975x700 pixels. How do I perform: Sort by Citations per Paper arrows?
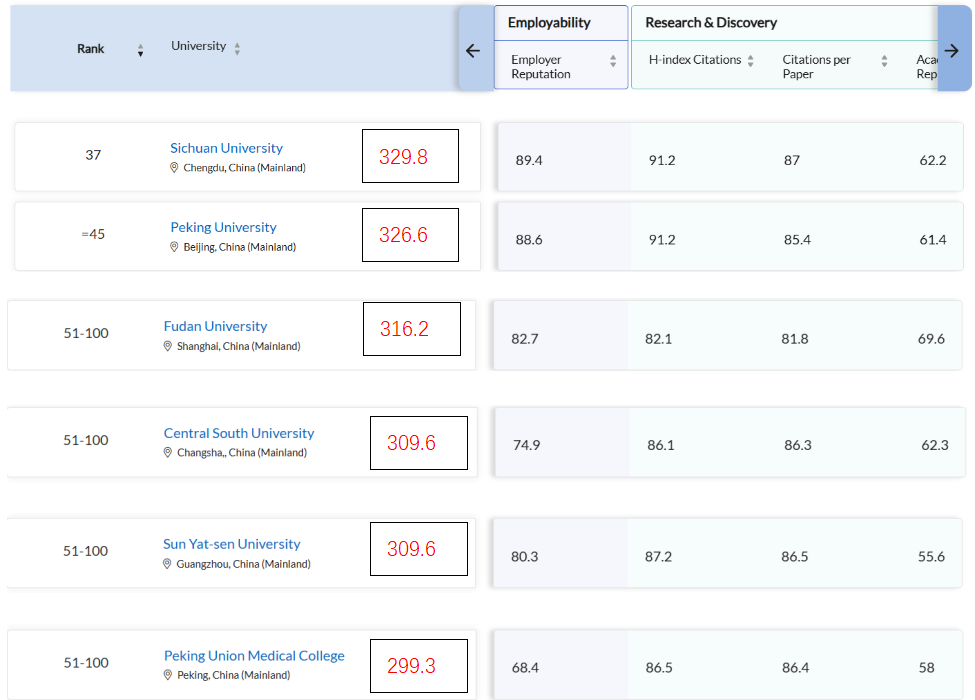click(884, 62)
